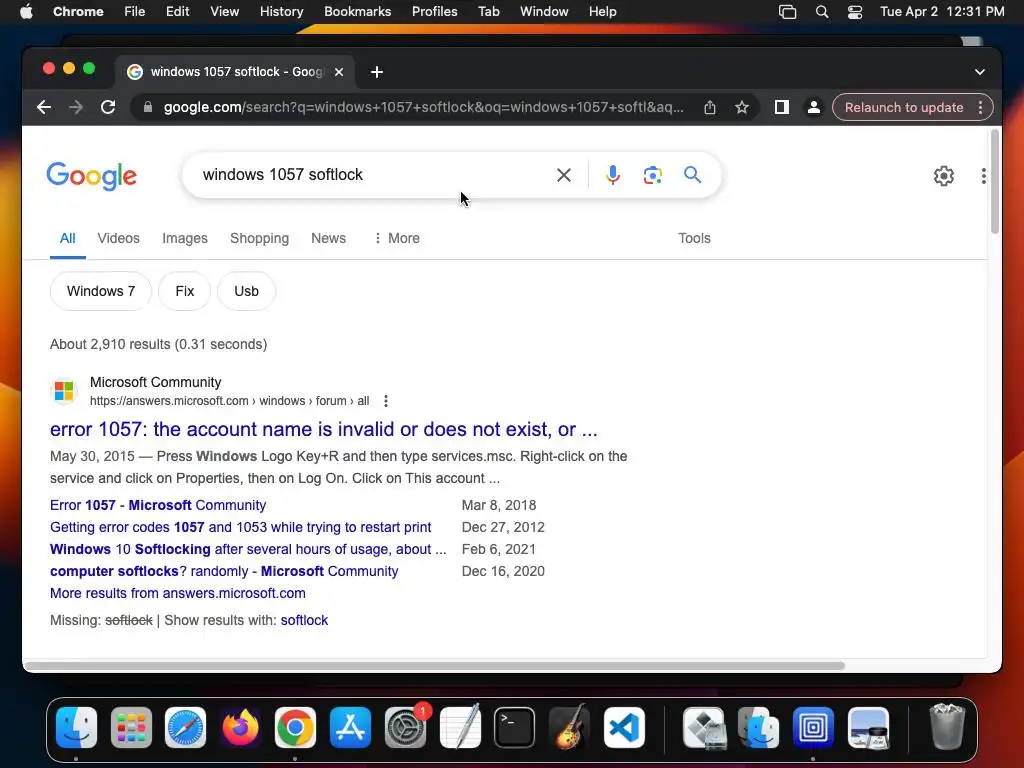Open Chrome three-dot menu beside Relaunch
This screenshot has height=768, width=1024.
click(x=980, y=107)
